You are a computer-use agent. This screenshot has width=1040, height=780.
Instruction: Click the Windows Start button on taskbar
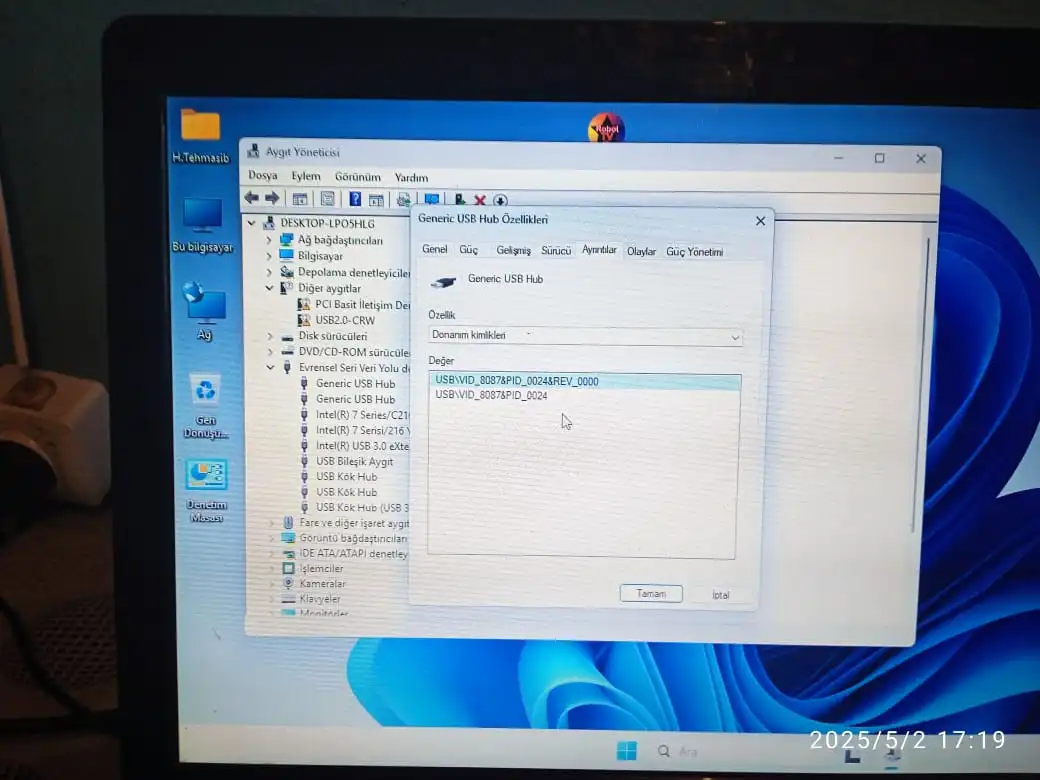click(627, 751)
